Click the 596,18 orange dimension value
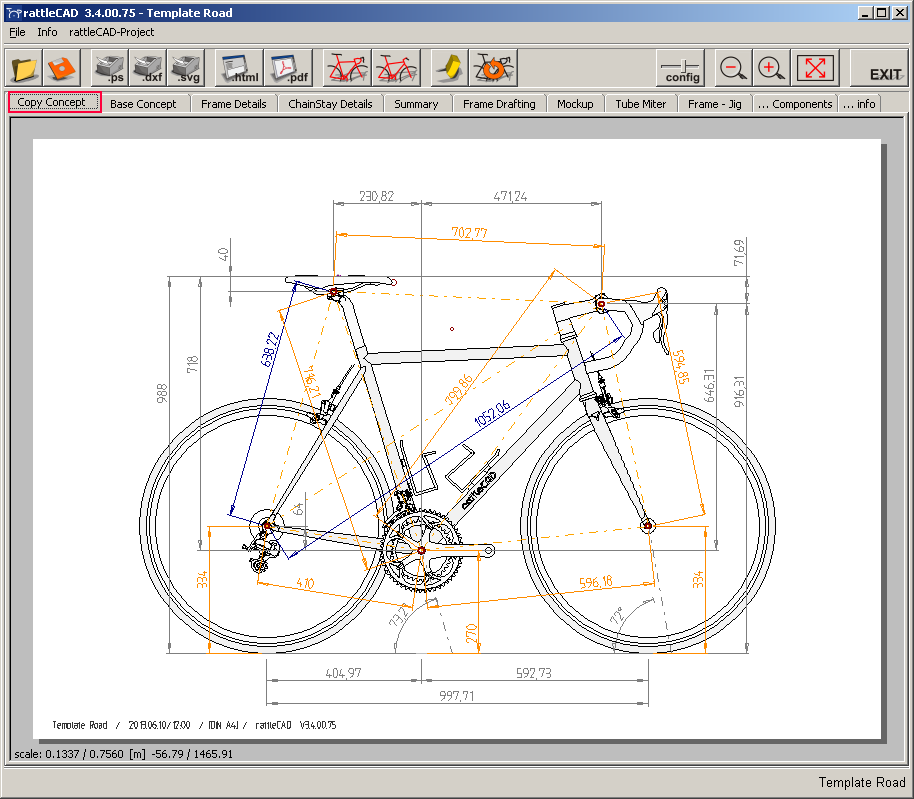This screenshot has height=799, width=914. pos(596,582)
